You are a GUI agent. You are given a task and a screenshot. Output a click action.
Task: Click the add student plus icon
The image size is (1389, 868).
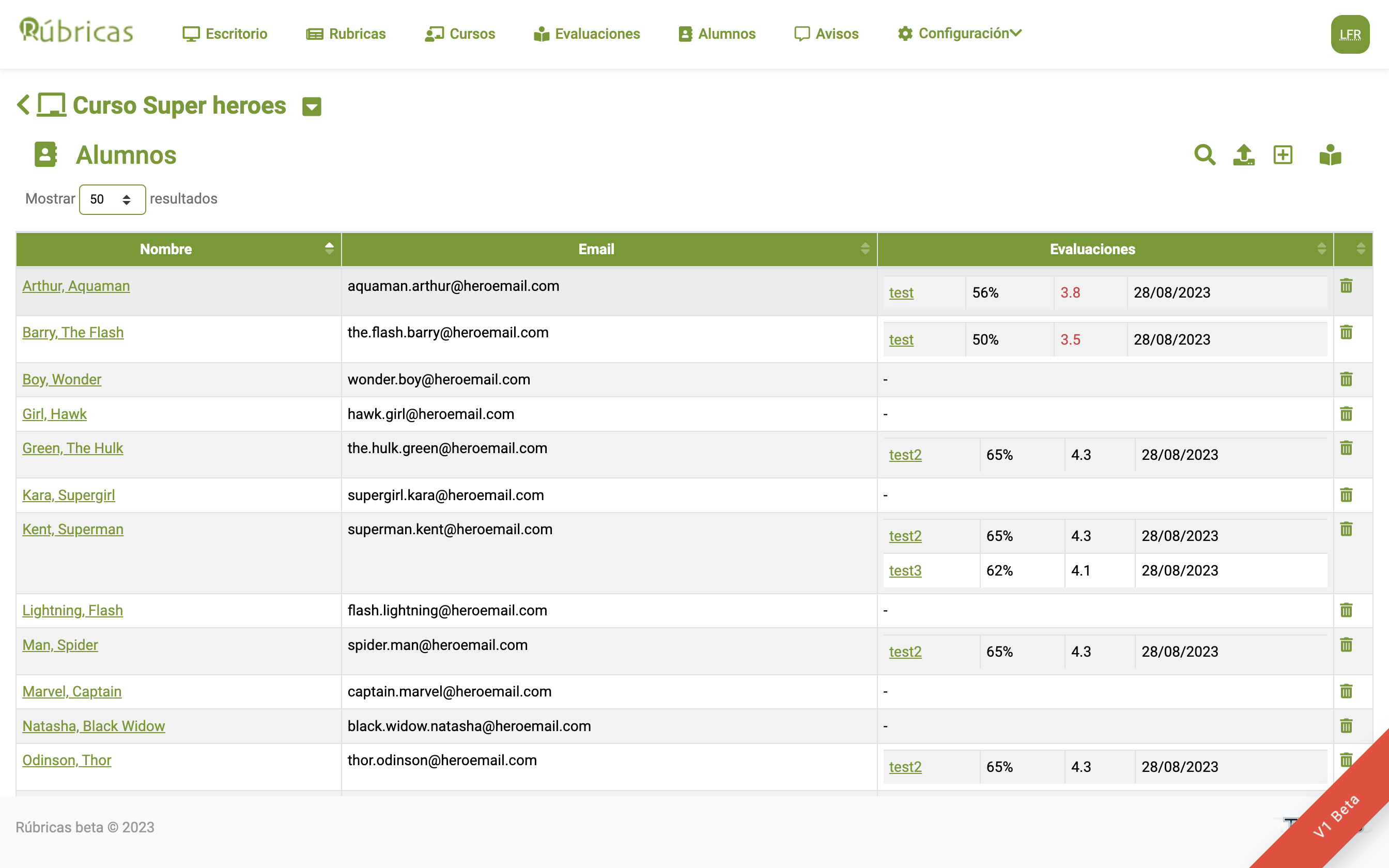[1283, 155]
